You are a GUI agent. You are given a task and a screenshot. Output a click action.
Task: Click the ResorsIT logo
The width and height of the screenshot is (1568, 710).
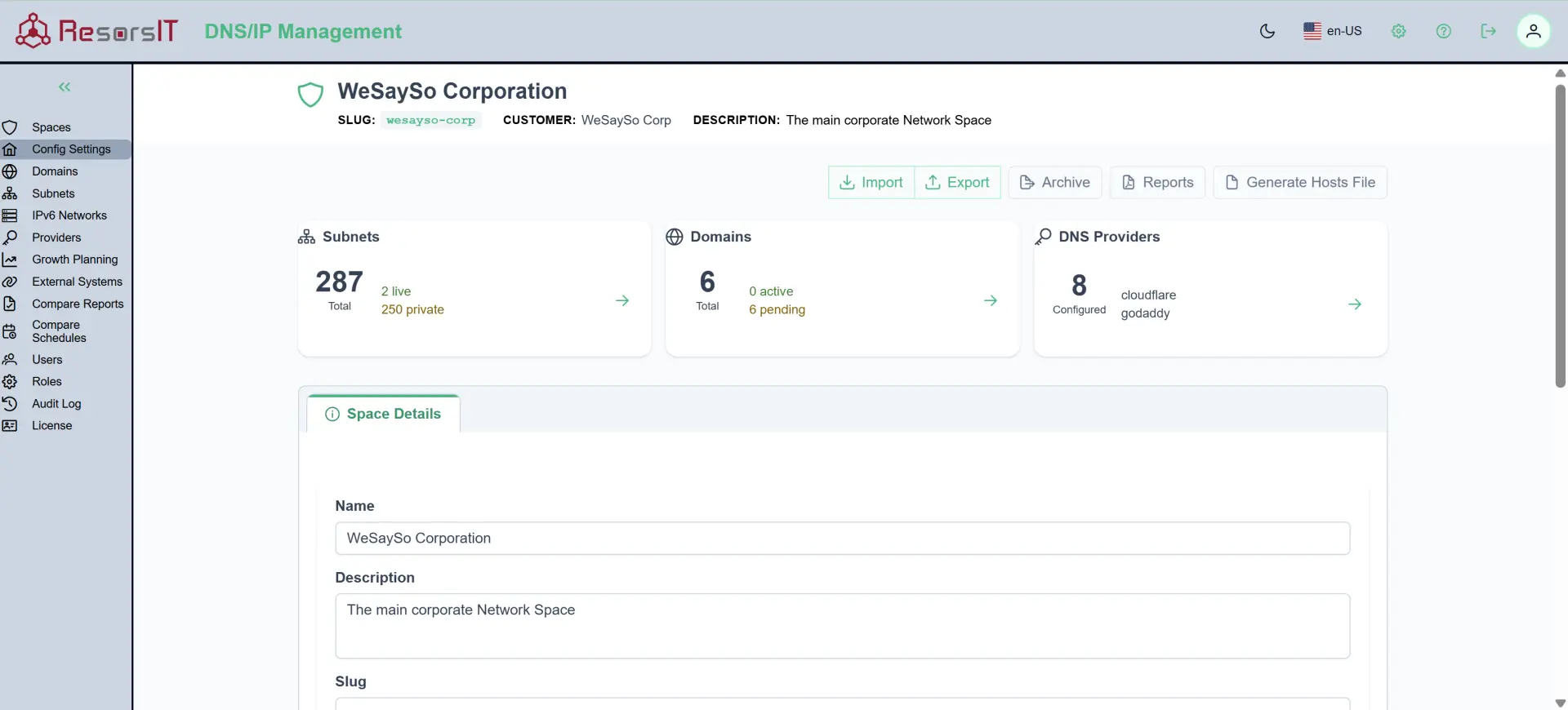(x=96, y=31)
